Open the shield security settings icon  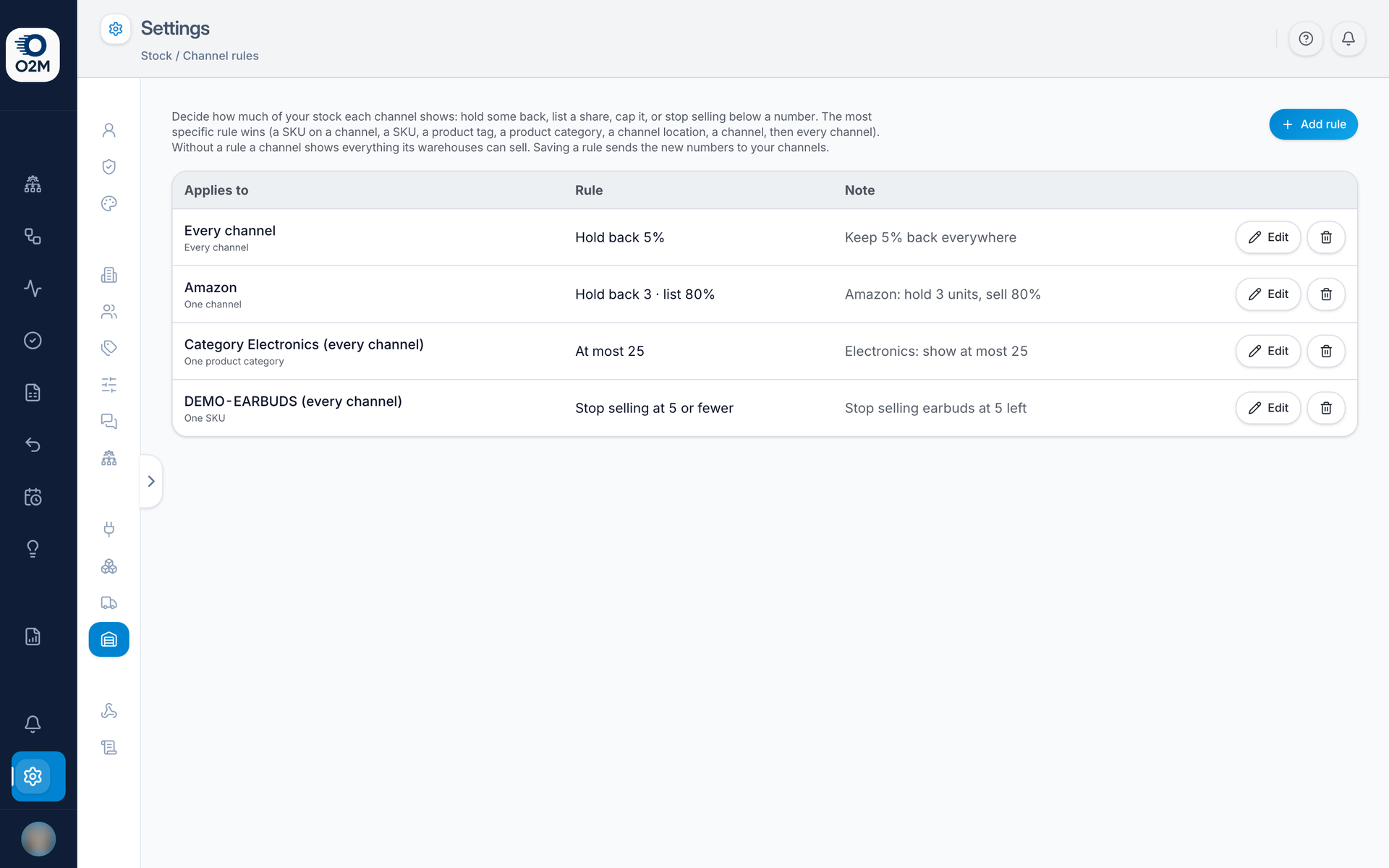point(109,167)
